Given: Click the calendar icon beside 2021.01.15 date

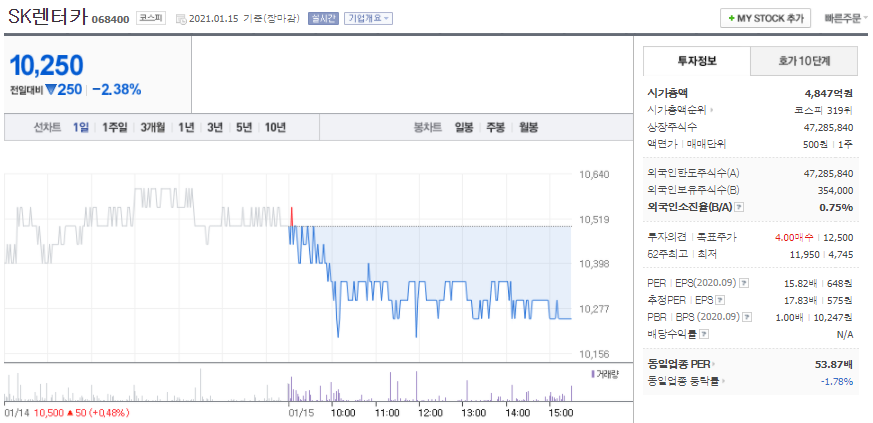Looking at the screenshot, I should click(x=181, y=19).
